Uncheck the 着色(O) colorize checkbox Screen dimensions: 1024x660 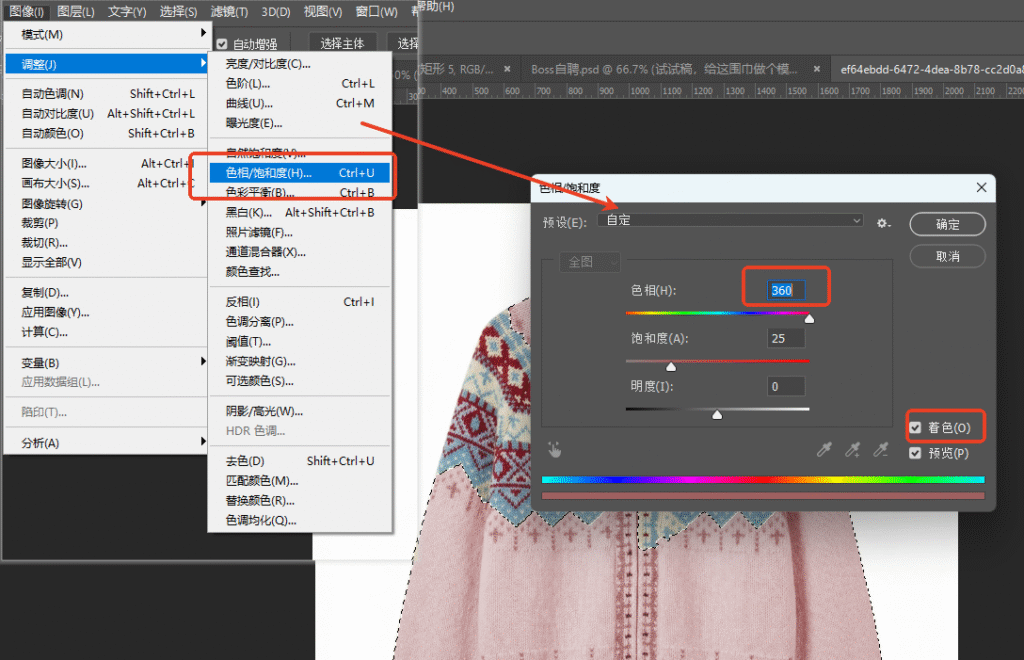(x=916, y=428)
